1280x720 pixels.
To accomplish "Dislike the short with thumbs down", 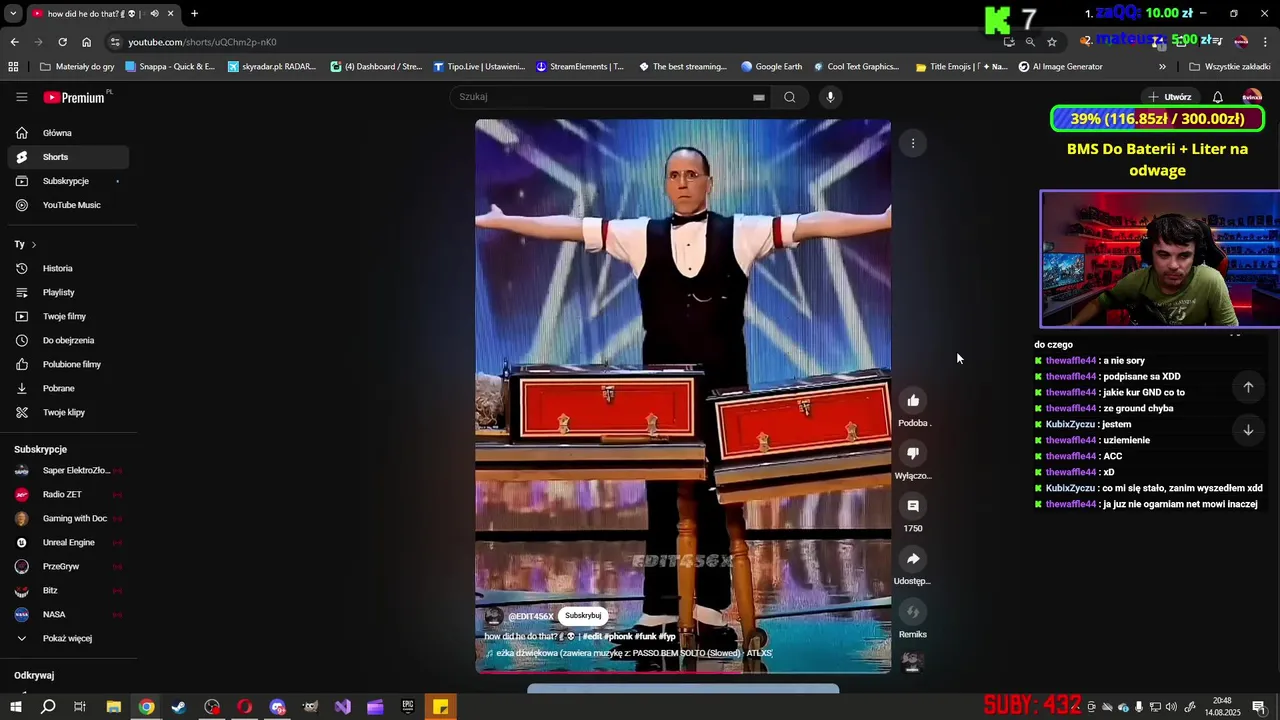I will pyautogui.click(x=913, y=454).
